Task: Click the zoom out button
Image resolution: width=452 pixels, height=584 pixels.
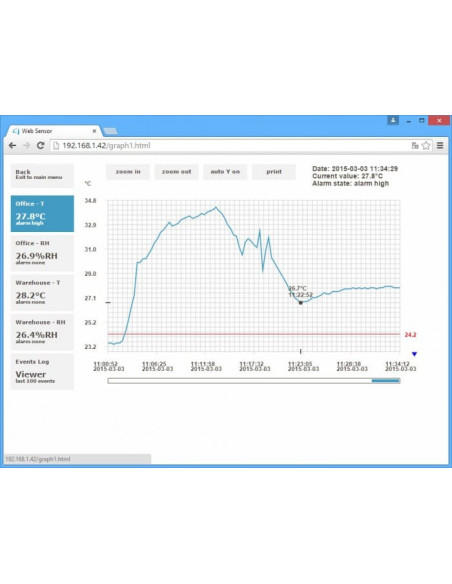Action: (x=176, y=172)
